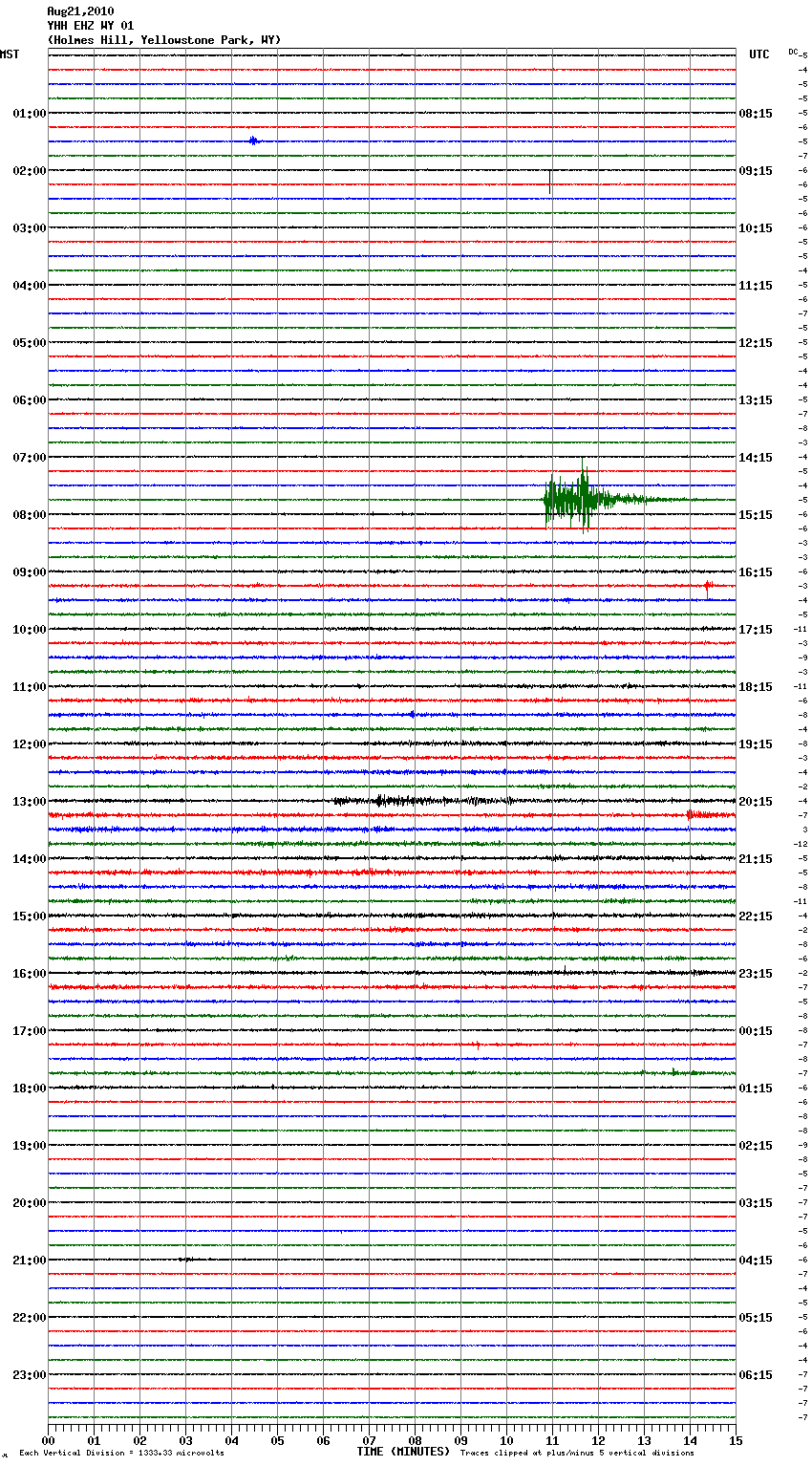Click the "22:15" UTC time label

[756, 916]
